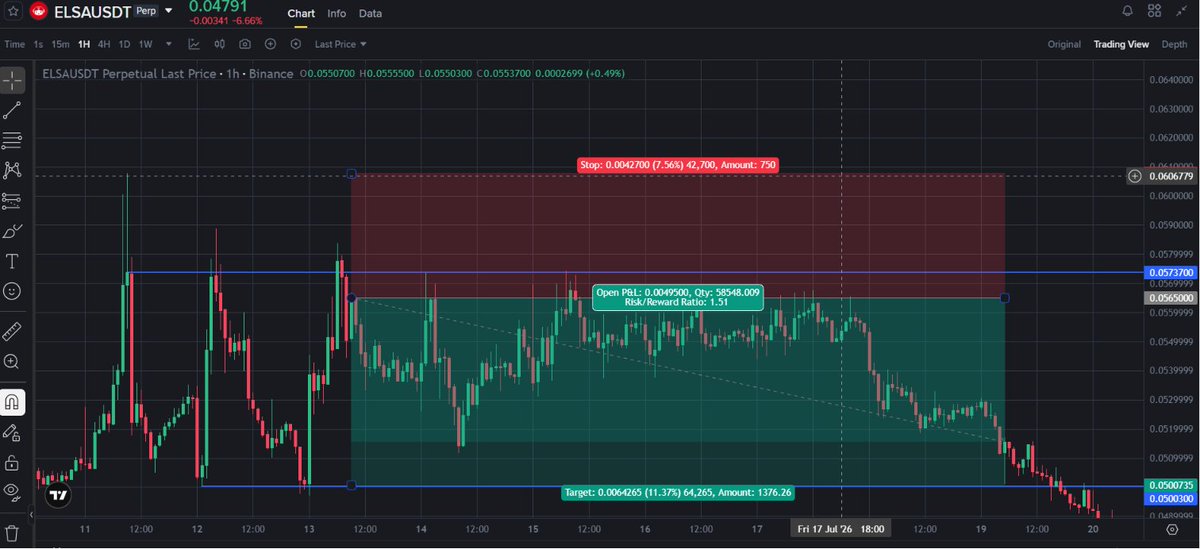The width and height of the screenshot is (1200, 549).
Task: Select the 15m timeframe
Action: coord(61,44)
